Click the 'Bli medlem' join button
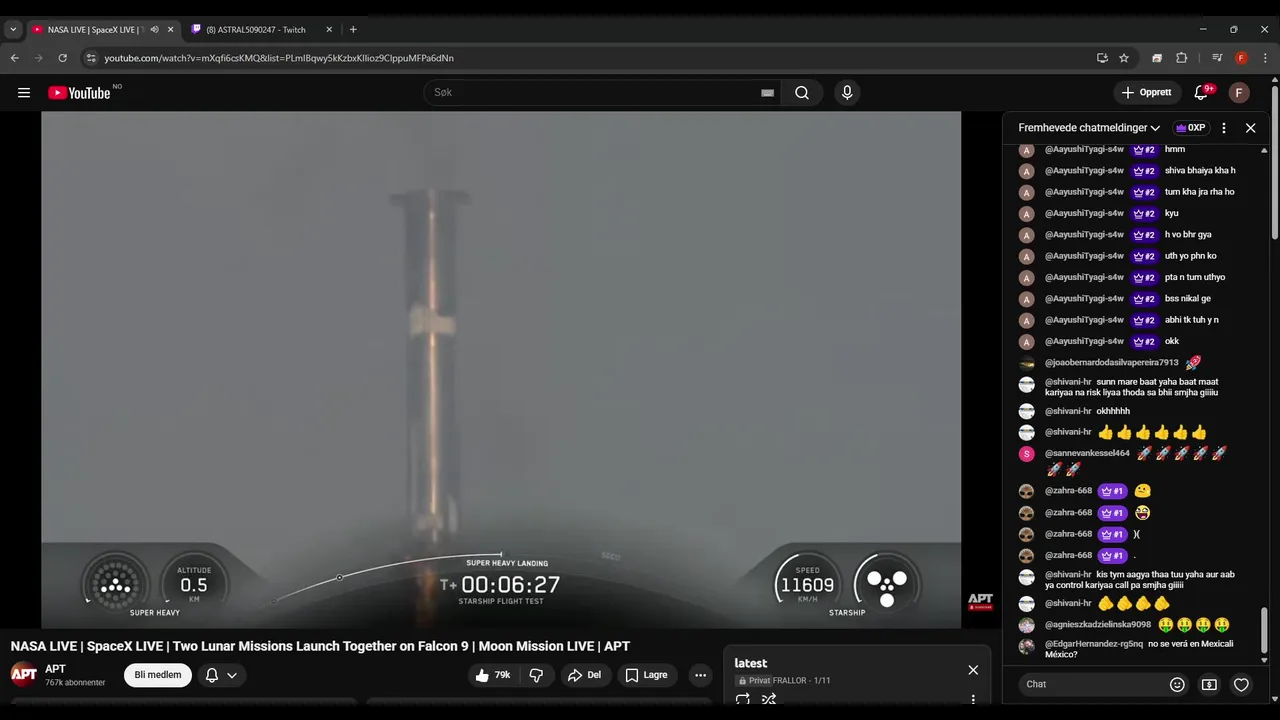The height and width of the screenshot is (720, 1280). (x=158, y=675)
